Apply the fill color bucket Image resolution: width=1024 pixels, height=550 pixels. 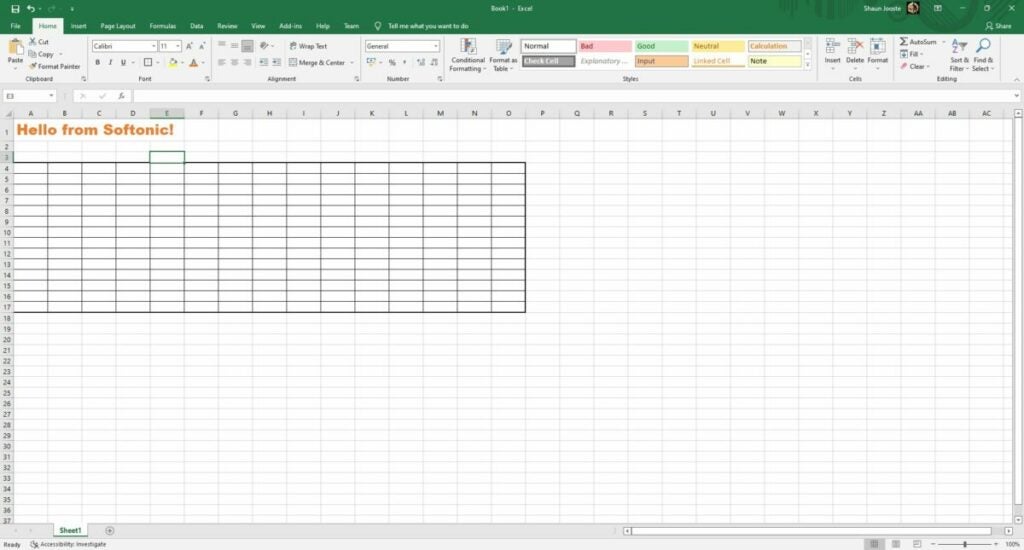(173, 63)
